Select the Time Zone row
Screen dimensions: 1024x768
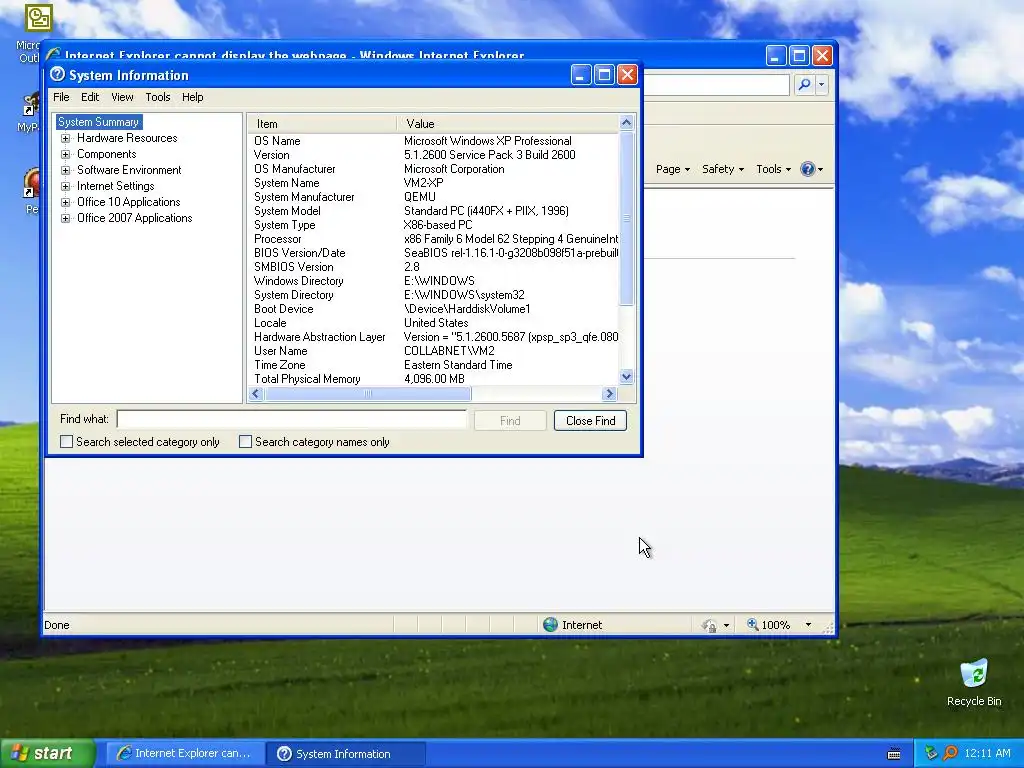coord(433,365)
